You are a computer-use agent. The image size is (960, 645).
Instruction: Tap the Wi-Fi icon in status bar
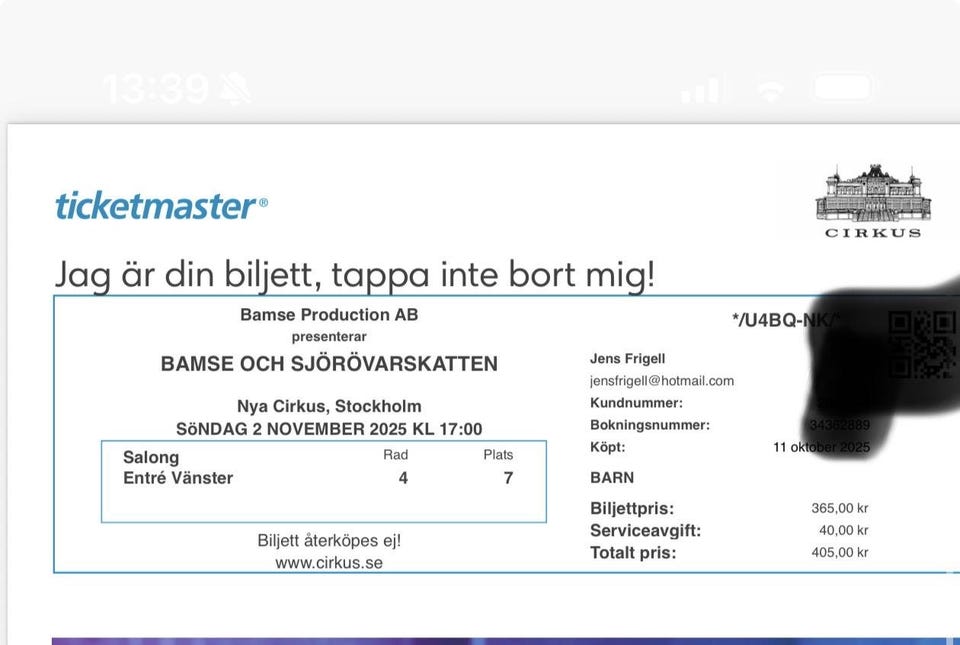tap(771, 89)
